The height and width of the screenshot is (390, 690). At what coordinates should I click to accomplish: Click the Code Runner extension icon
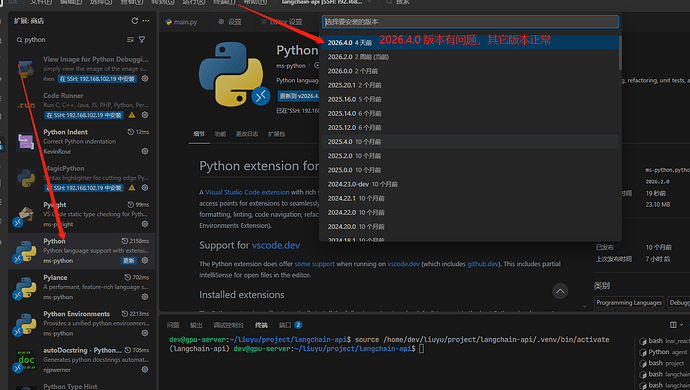click(x=26, y=105)
